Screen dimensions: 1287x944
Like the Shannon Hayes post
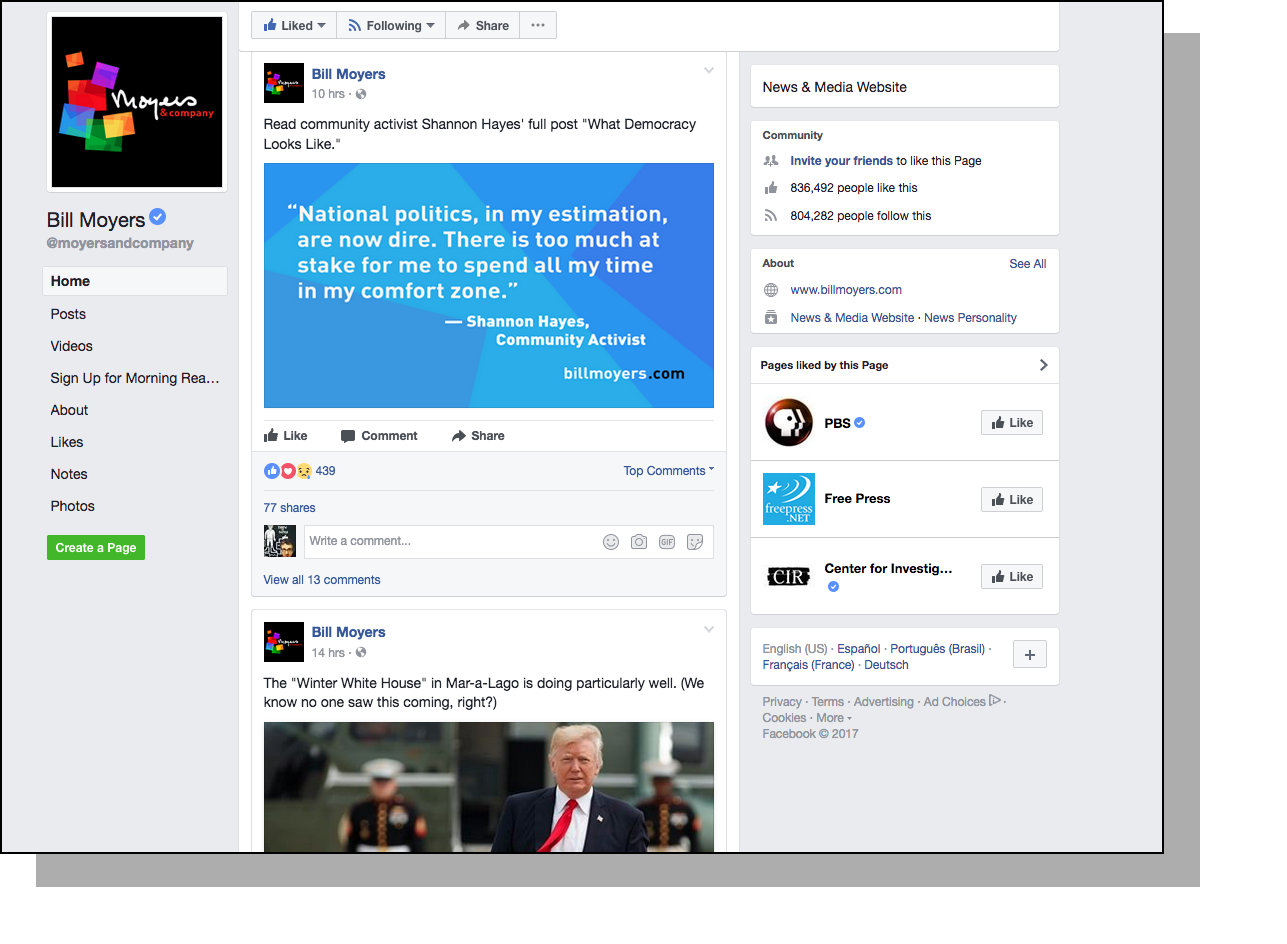(286, 436)
